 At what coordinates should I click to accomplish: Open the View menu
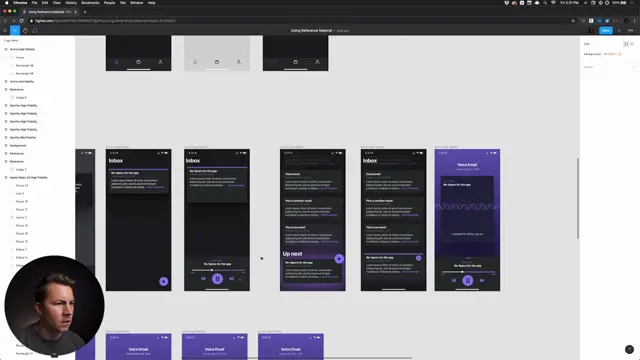pyautogui.click(x=57, y=3)
